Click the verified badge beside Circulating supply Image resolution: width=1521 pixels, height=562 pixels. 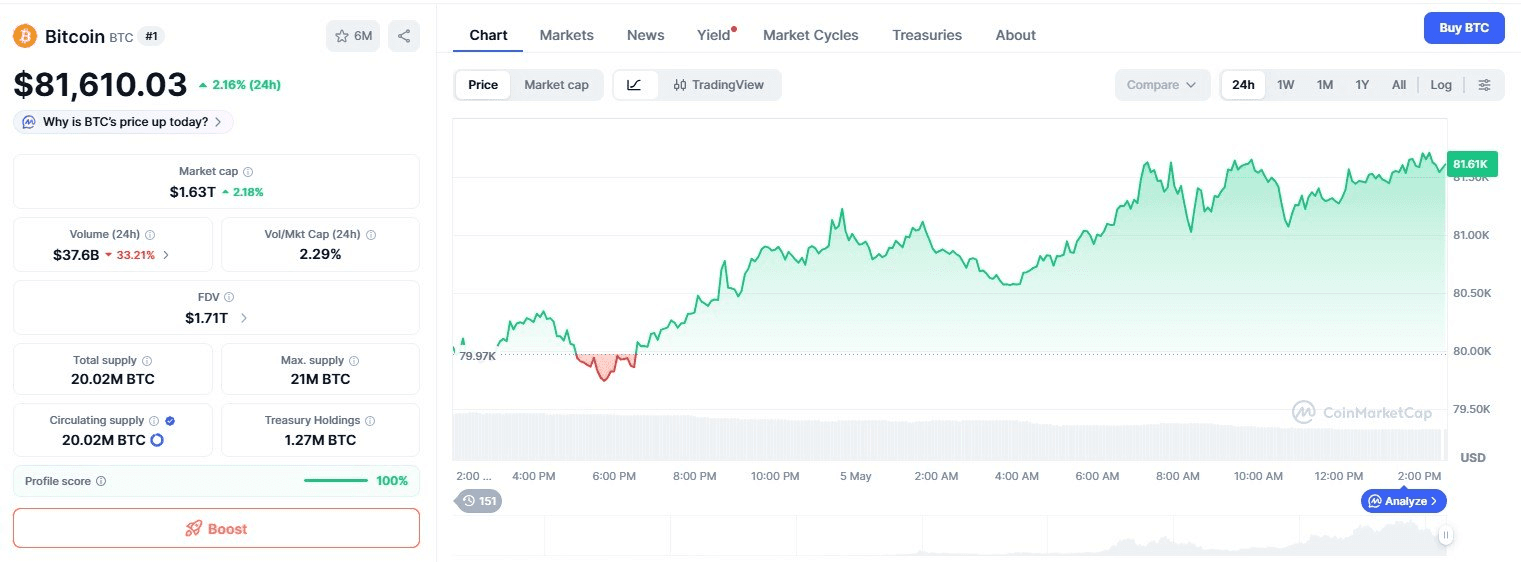(170, 421)
